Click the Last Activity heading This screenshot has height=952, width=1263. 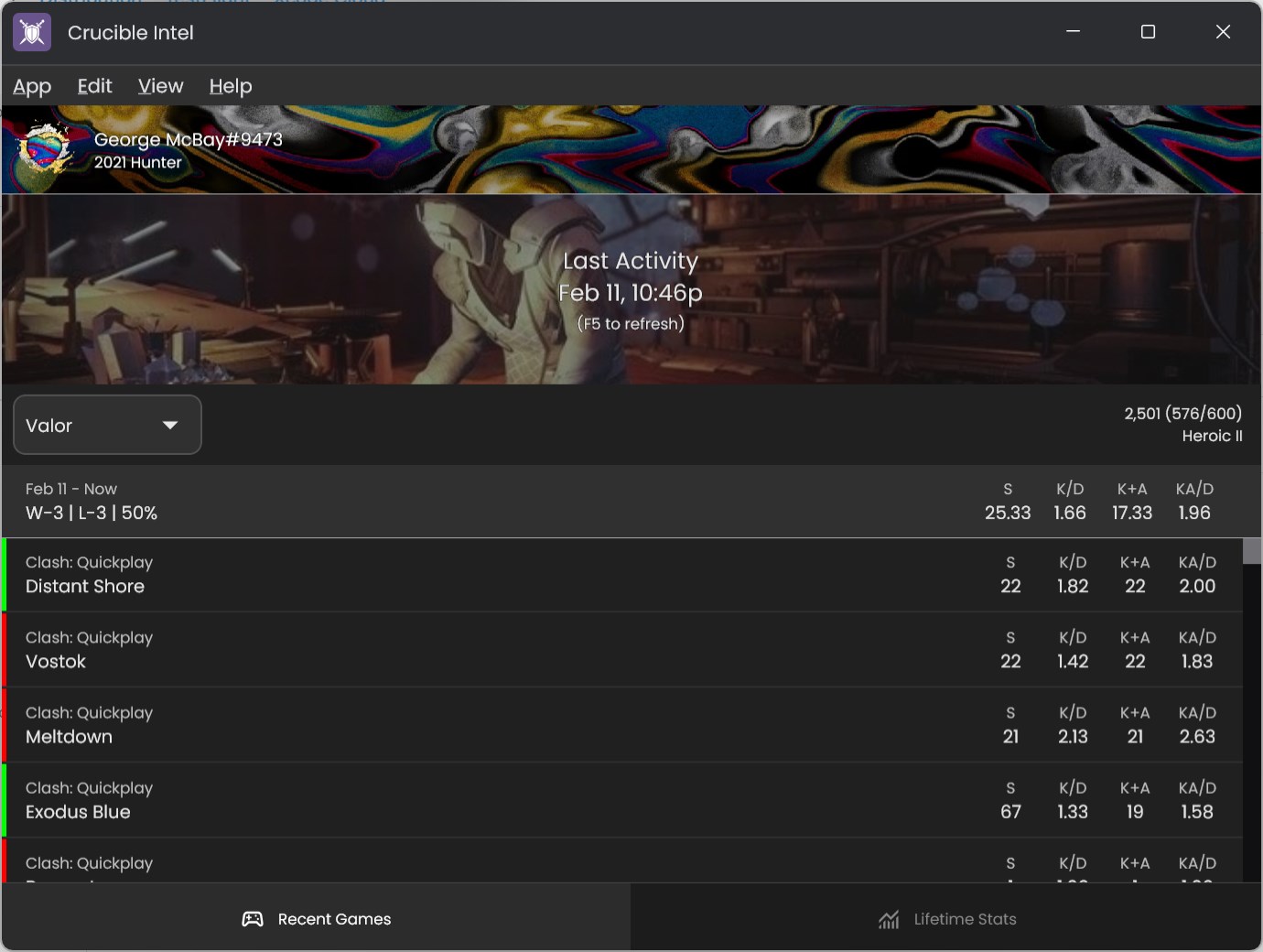631,261
